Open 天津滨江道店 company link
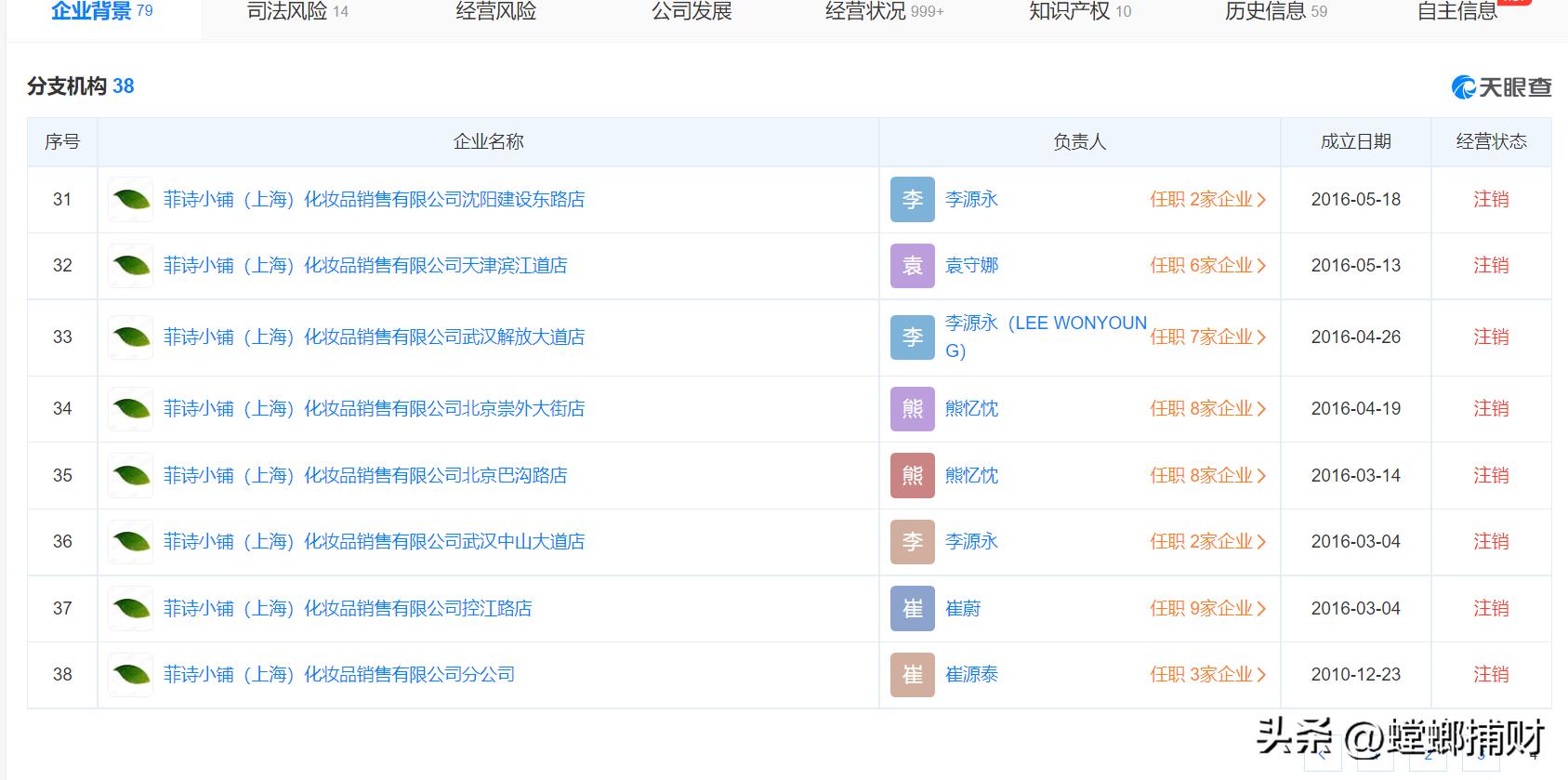This screenshot has height=780, width=1568. pyautogui.click(x=365, y=266)
